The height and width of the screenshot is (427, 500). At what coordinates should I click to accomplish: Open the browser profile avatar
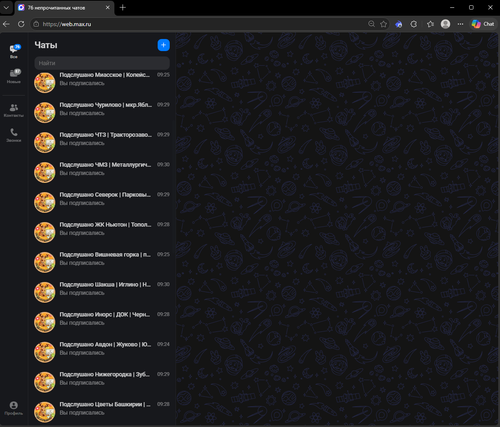point(445,24)
